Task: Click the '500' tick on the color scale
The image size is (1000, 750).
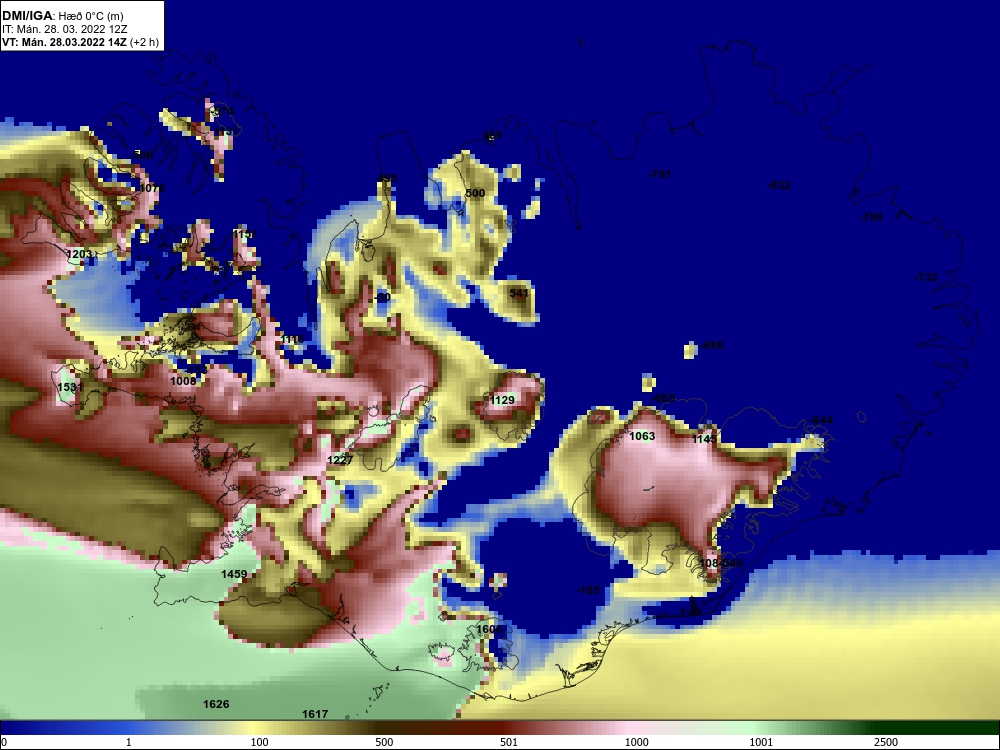Action: (385, 742)
